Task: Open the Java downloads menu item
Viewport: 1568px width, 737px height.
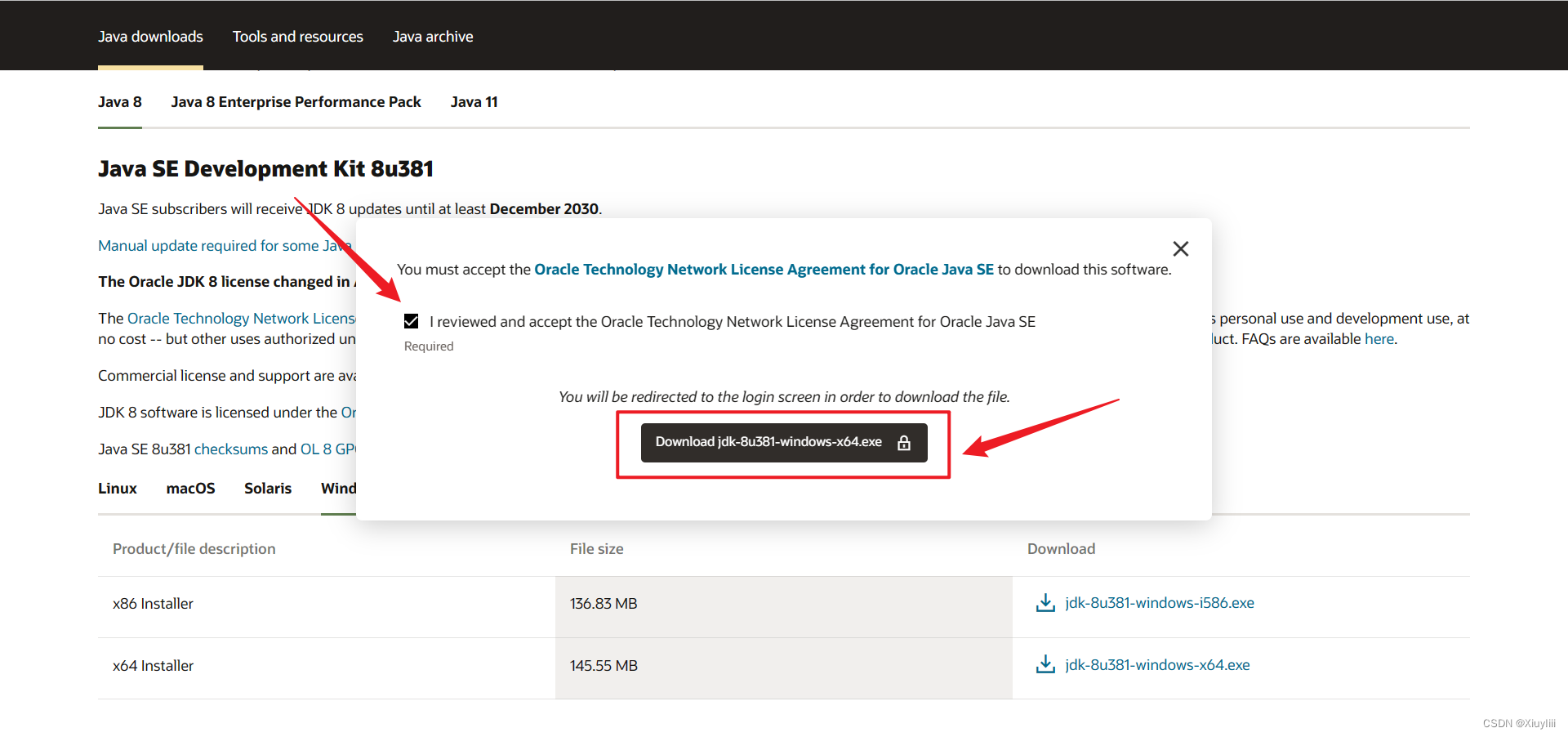Action: (150, 37)
